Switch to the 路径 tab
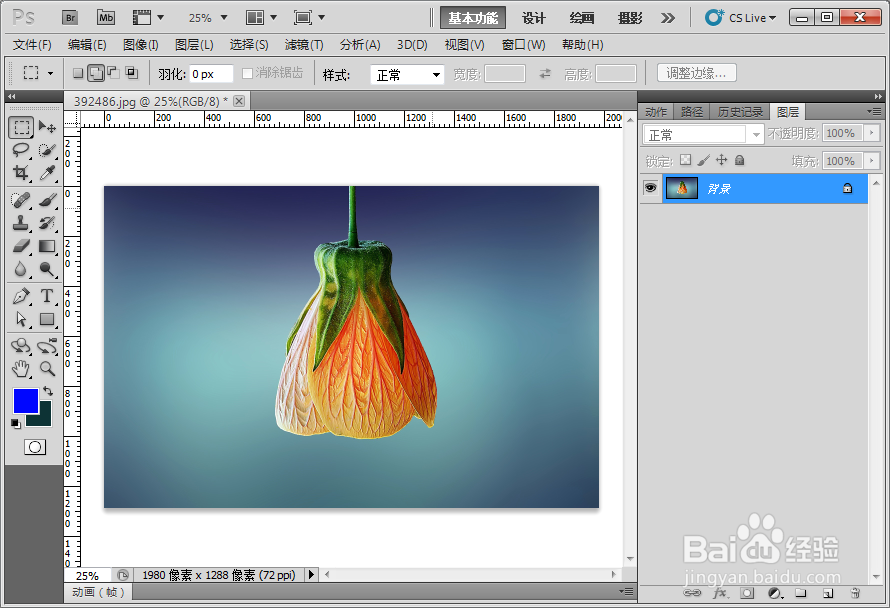890x608 pixels. [x=691, y=112]
